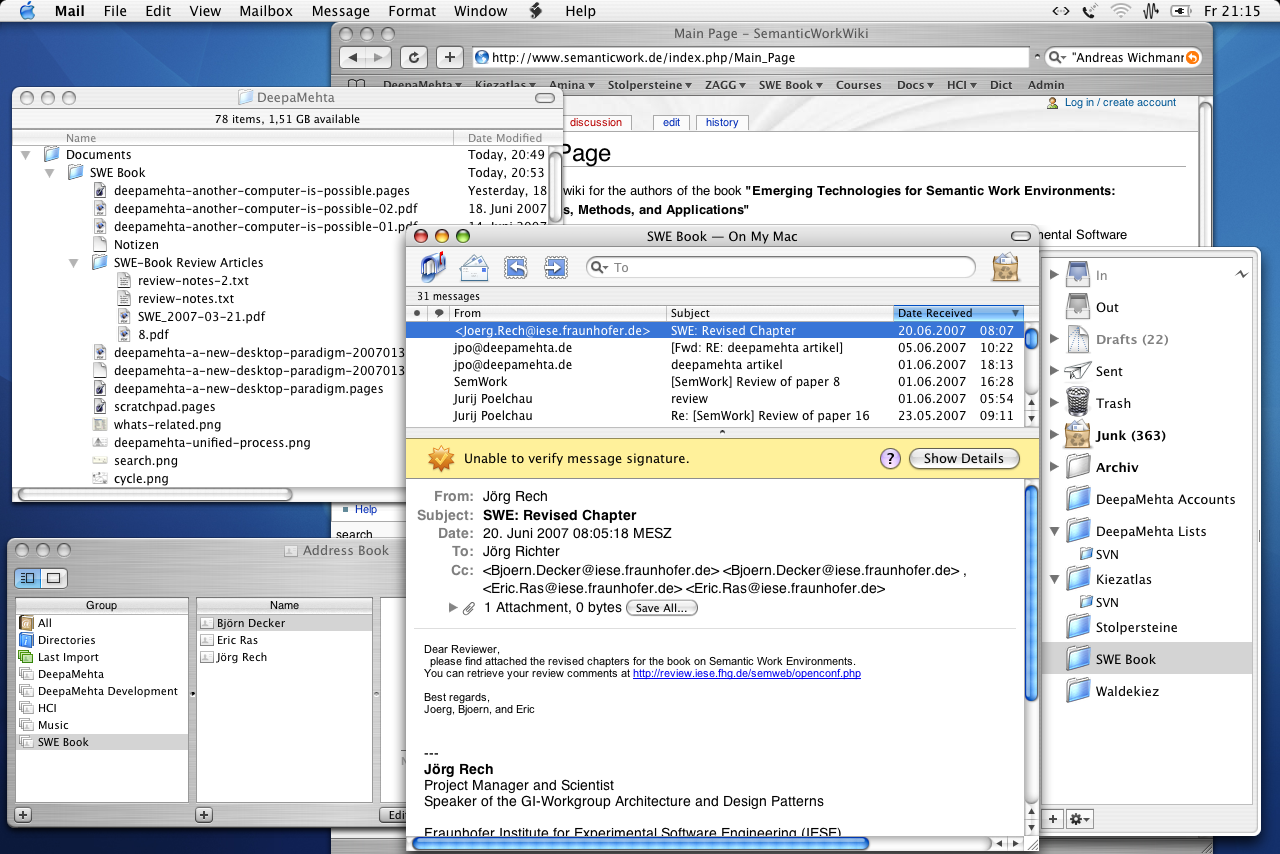Open the Trash mailbox in drawer
This screenshot has width=1280, height=854.
[1112, 403]
